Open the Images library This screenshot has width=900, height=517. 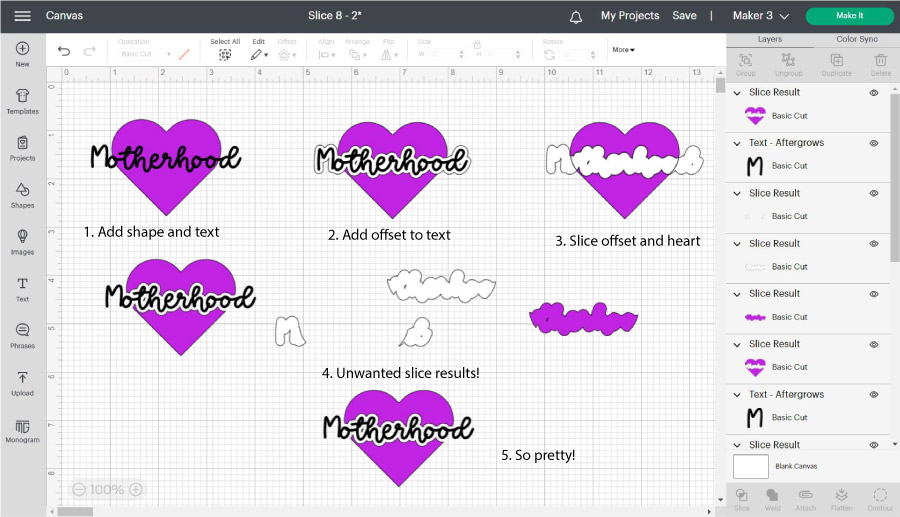coord(22,243)
